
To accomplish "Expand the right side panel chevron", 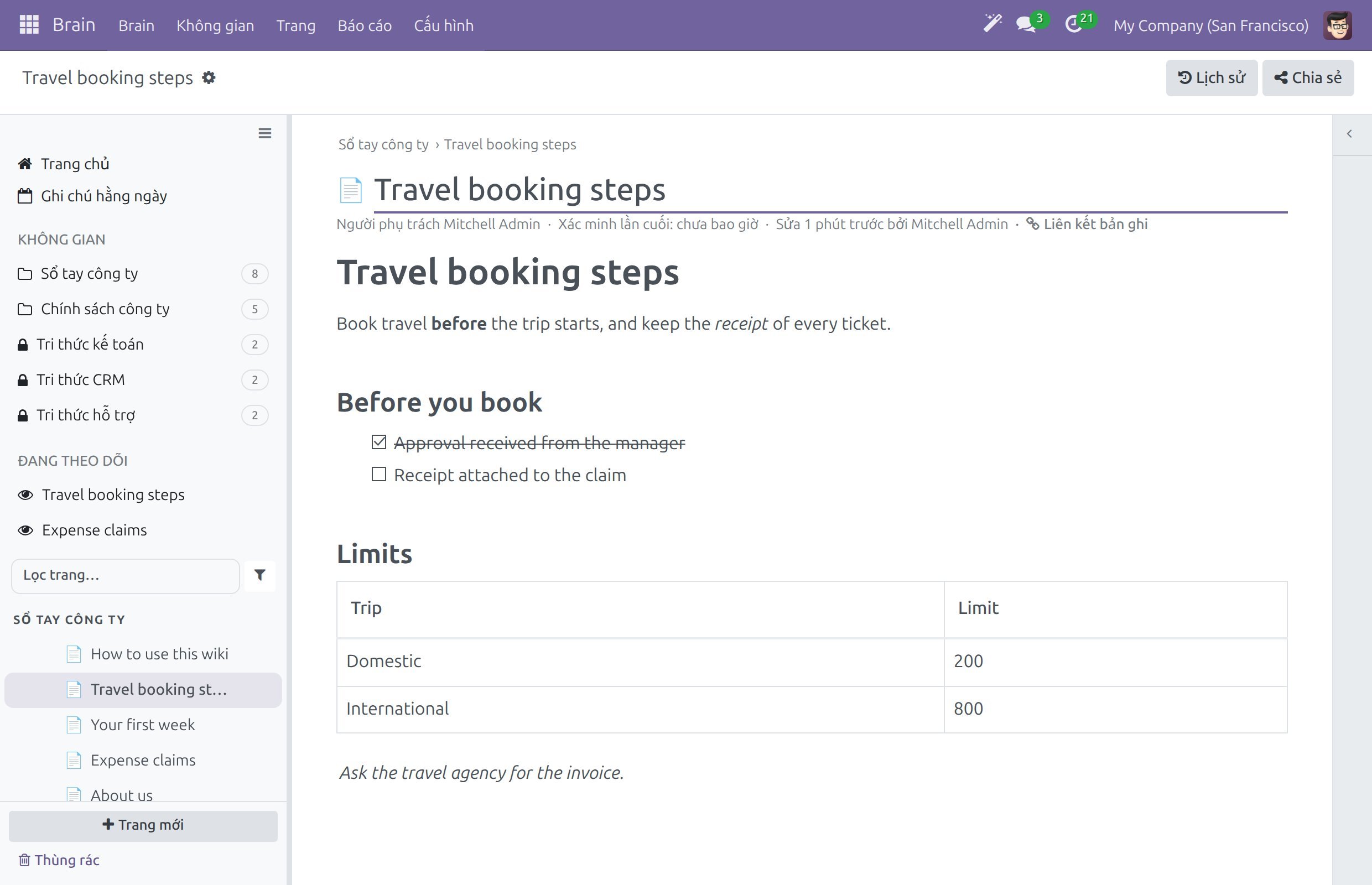I will [x=1349, y=134].
